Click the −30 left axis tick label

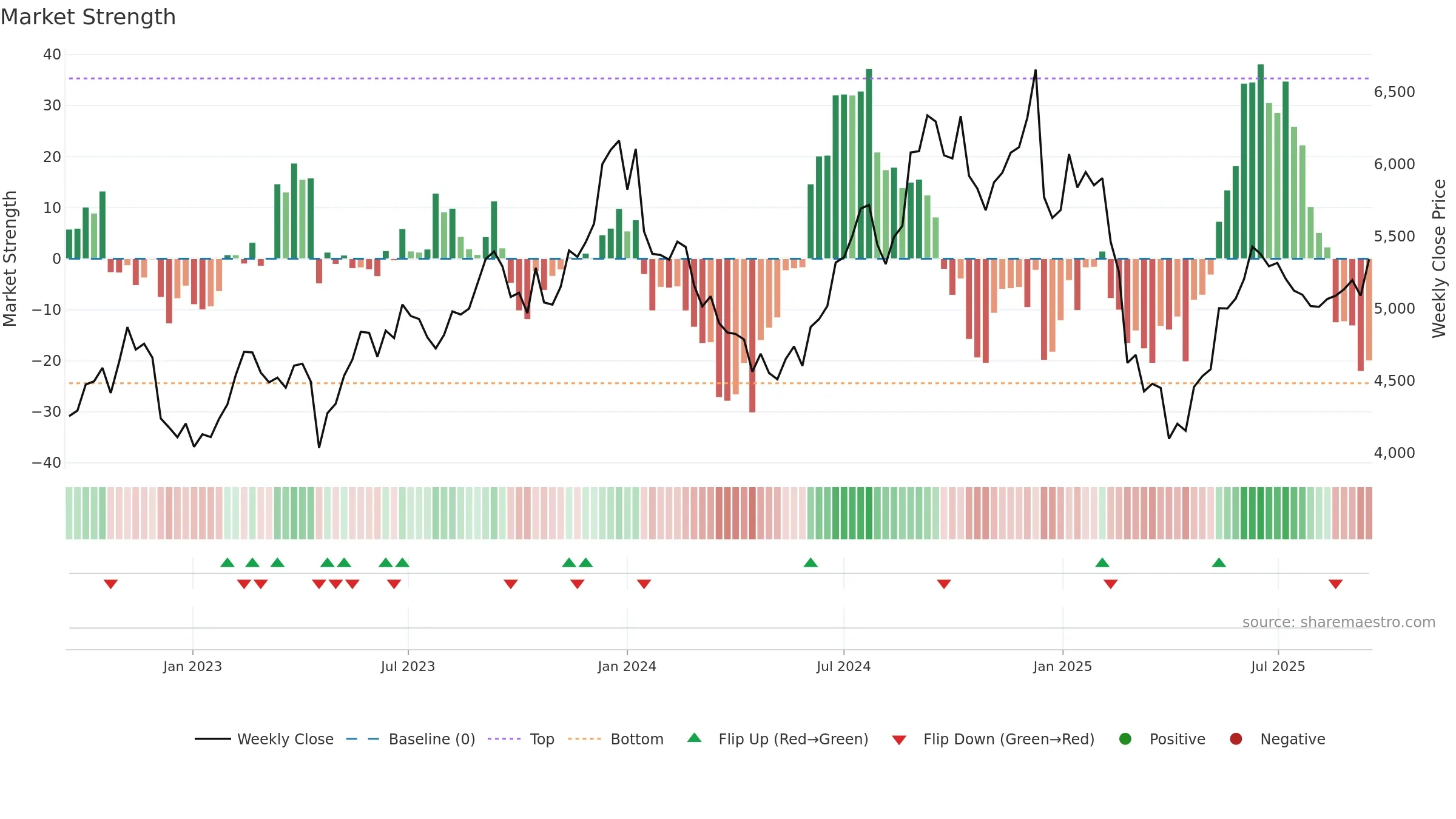(x=47, y=411)
